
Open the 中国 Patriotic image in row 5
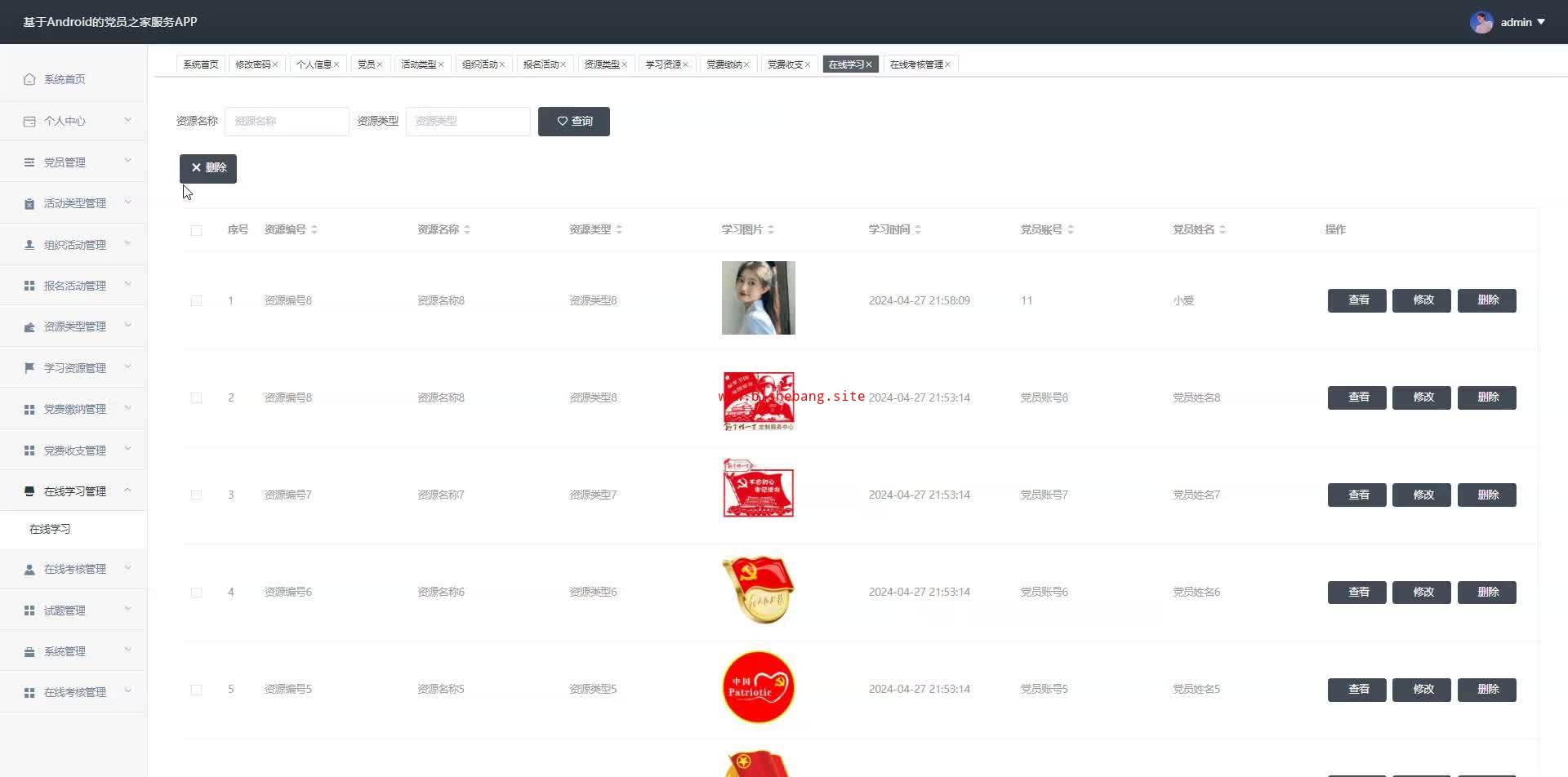[x=759, y=687]
